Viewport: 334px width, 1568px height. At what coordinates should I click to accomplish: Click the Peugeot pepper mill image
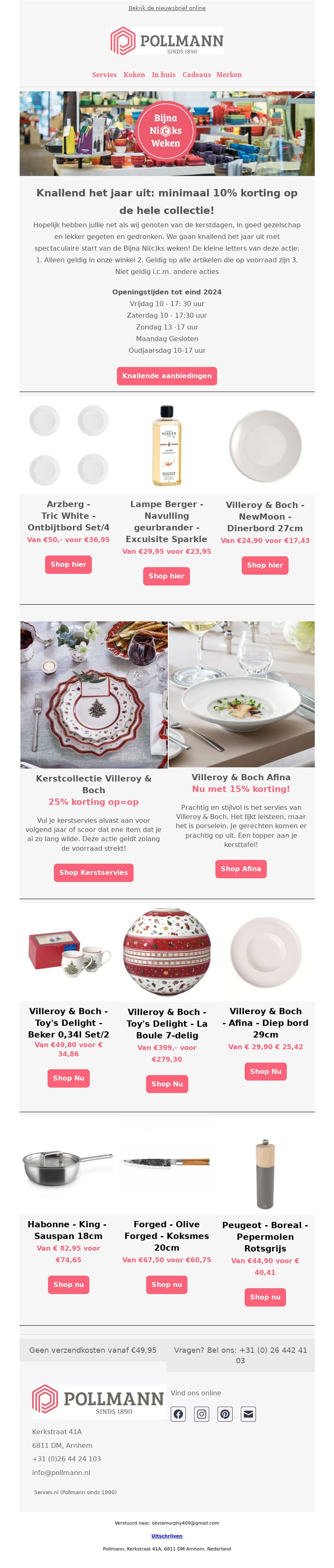point(265,1174)
